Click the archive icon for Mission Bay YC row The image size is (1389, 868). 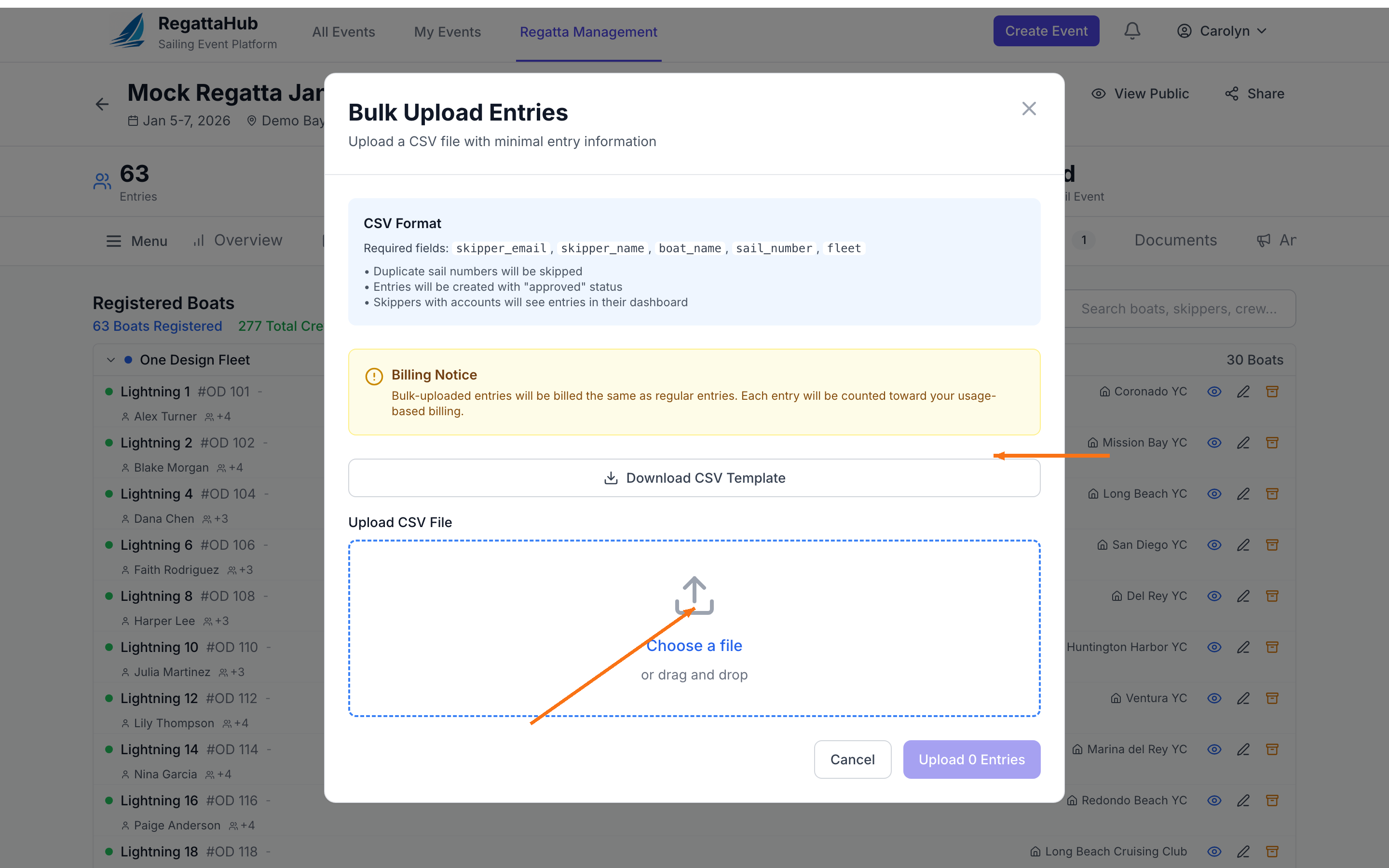pyautogui.click(x=1272, y=443)
